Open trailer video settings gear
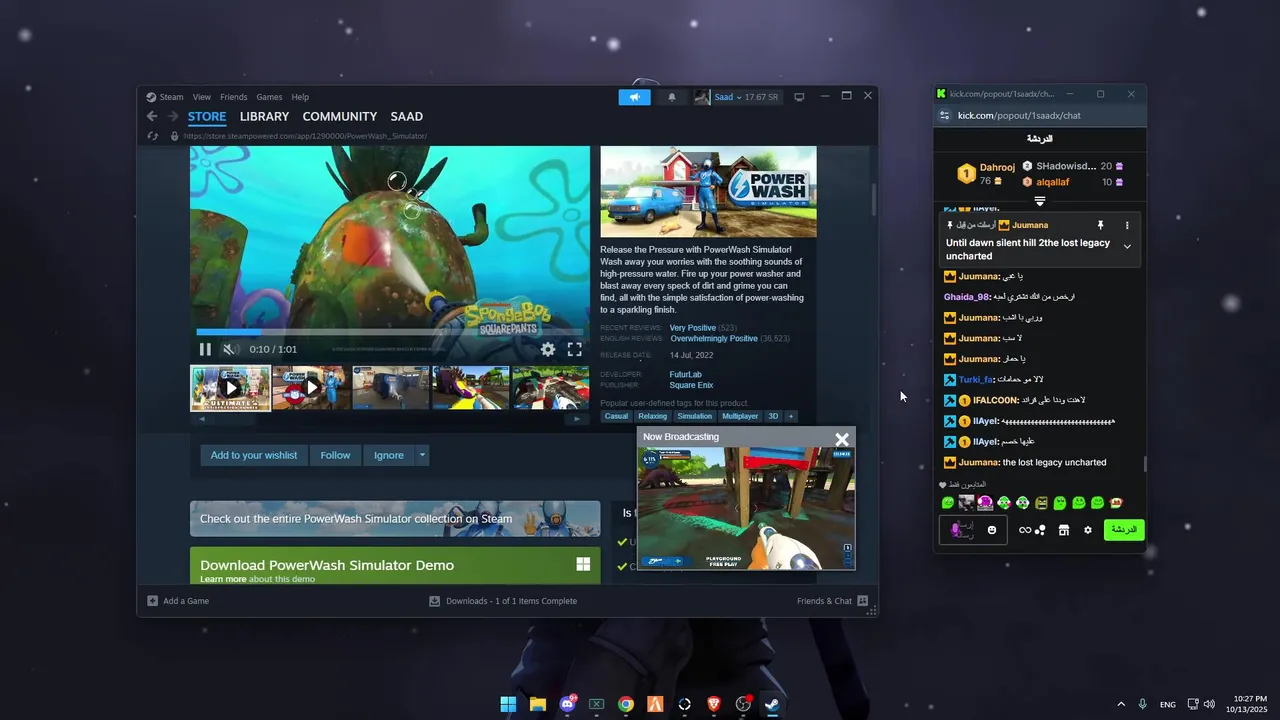The image size is (1280, 720). coord(548,349)
